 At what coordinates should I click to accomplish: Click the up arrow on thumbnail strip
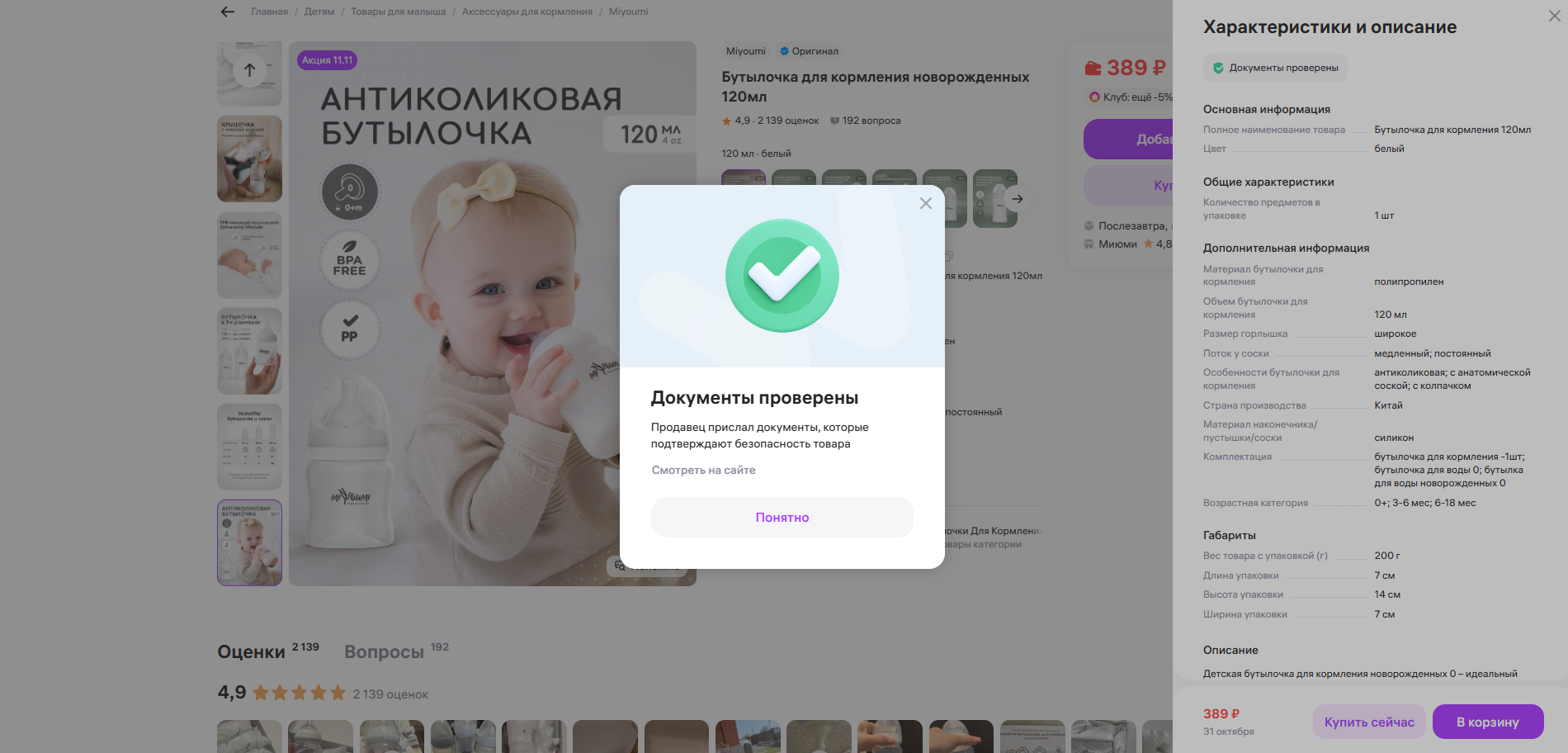click(x=249, y=70)
